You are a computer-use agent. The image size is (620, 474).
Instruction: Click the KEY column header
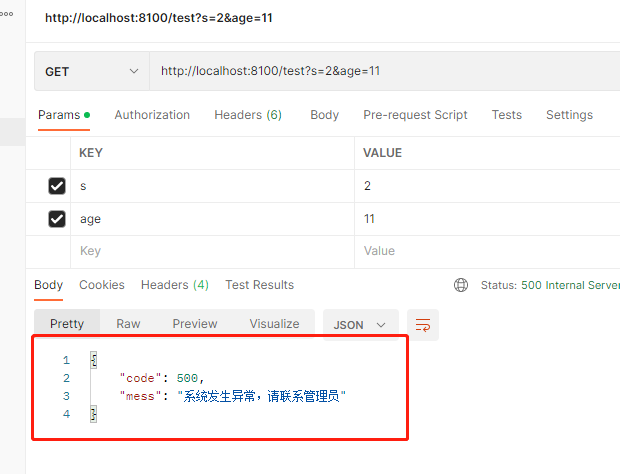[x=91, y=153]
